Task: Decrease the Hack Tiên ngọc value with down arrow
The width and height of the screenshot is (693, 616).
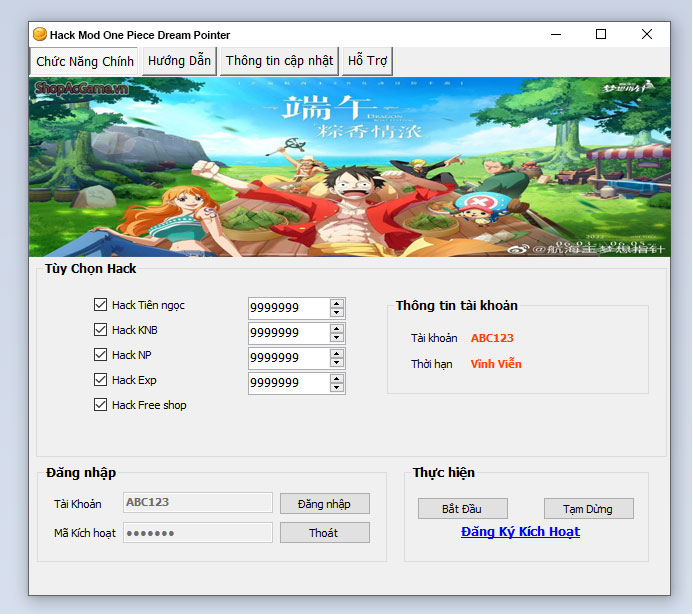Action: pyautogui.click(x=337, y=312)
